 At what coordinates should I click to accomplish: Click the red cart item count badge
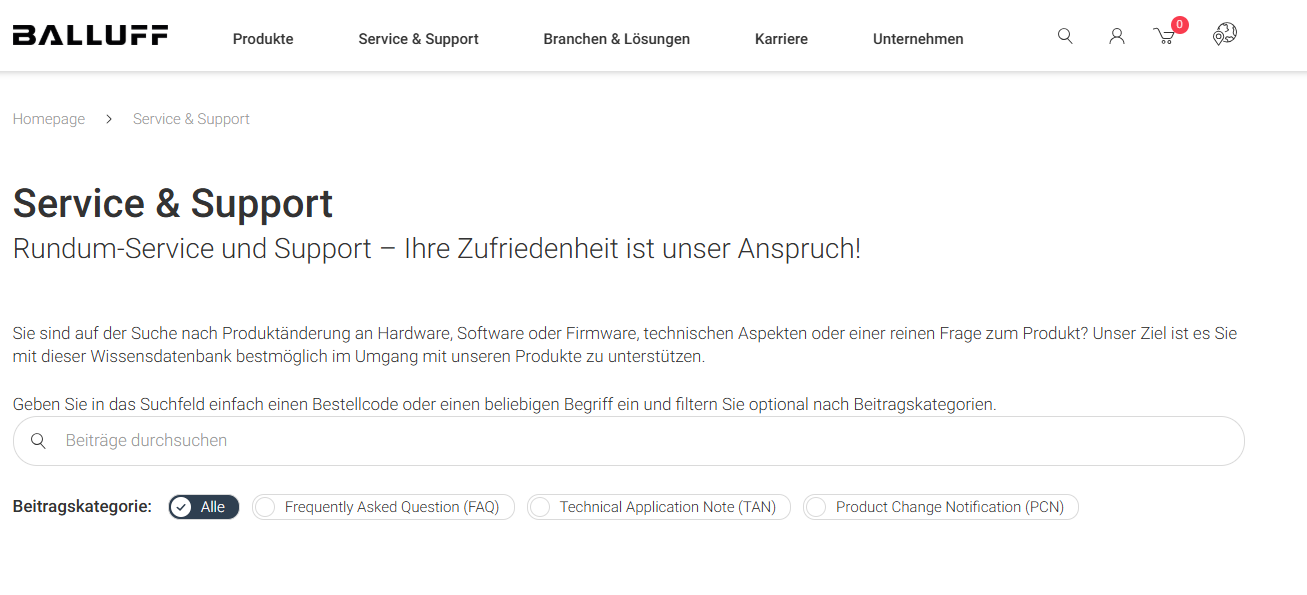point(1180,25)
